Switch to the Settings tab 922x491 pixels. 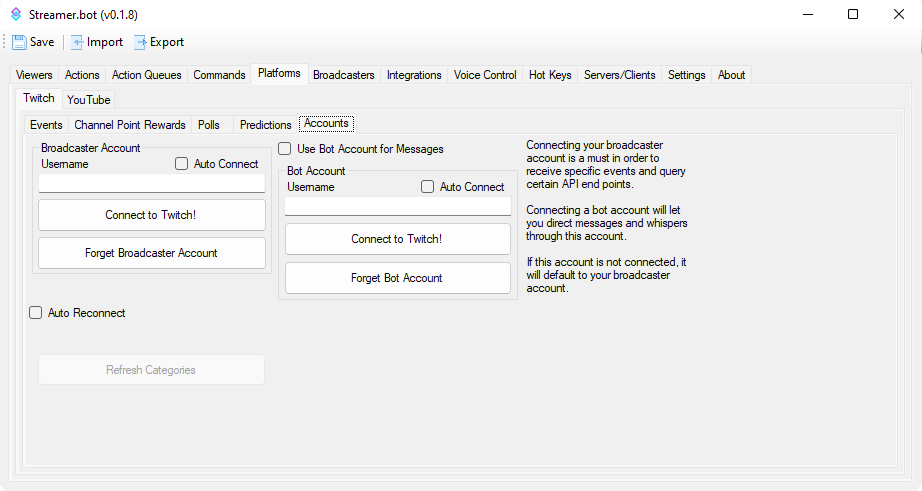[686, 75]
